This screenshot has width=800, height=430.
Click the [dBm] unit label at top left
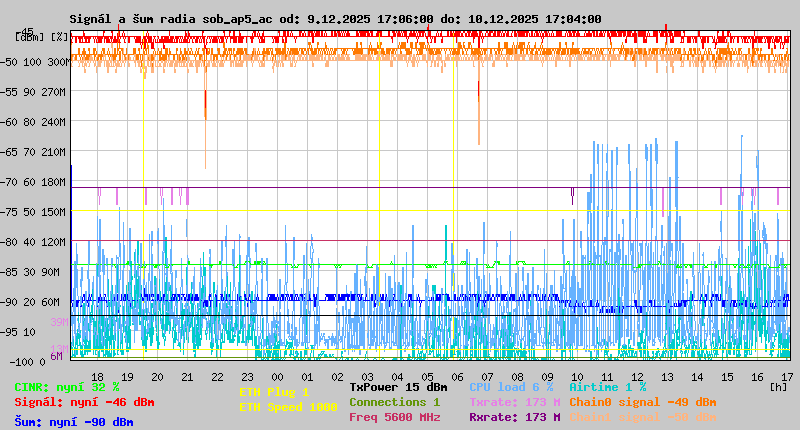pyautogui.click(x=26, y=37)
